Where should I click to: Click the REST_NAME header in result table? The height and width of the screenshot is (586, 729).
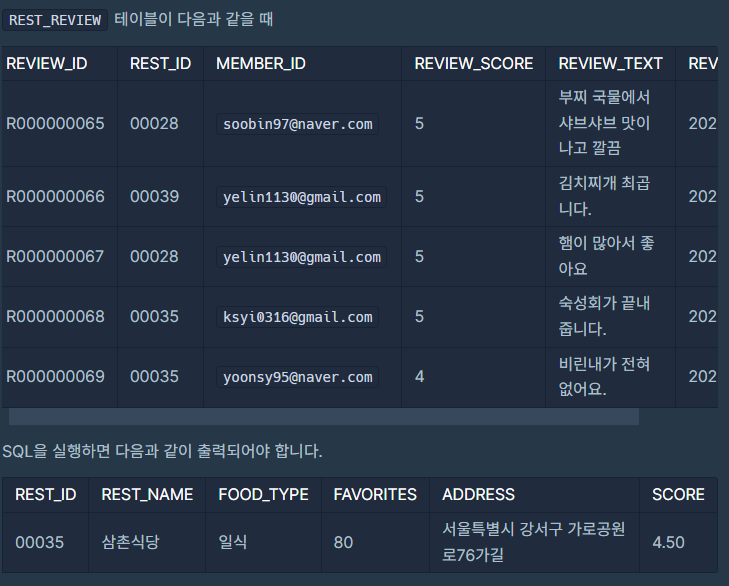(x=147, y=494)
